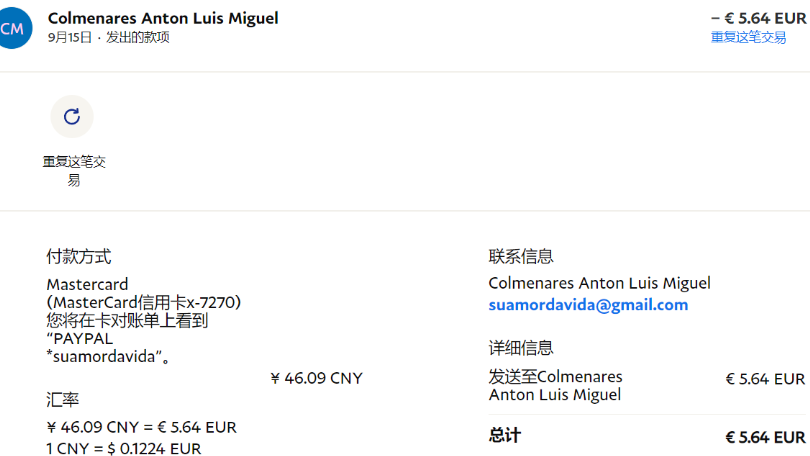Click the 1 CNY = $ 0.1224 EUR rate

click(x=124, y=449)
